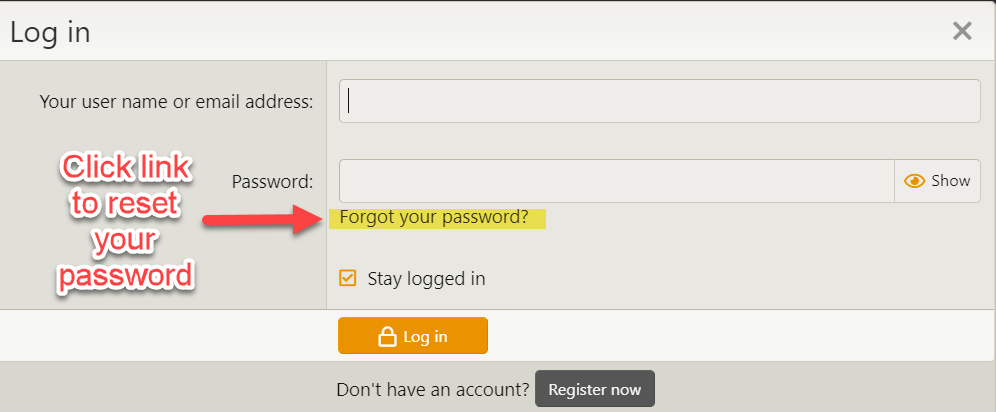Image resolution: width=996 pixels, height=412 pixels.
Task: Click the orange eye icon
Action: click(x=914, y=181)
